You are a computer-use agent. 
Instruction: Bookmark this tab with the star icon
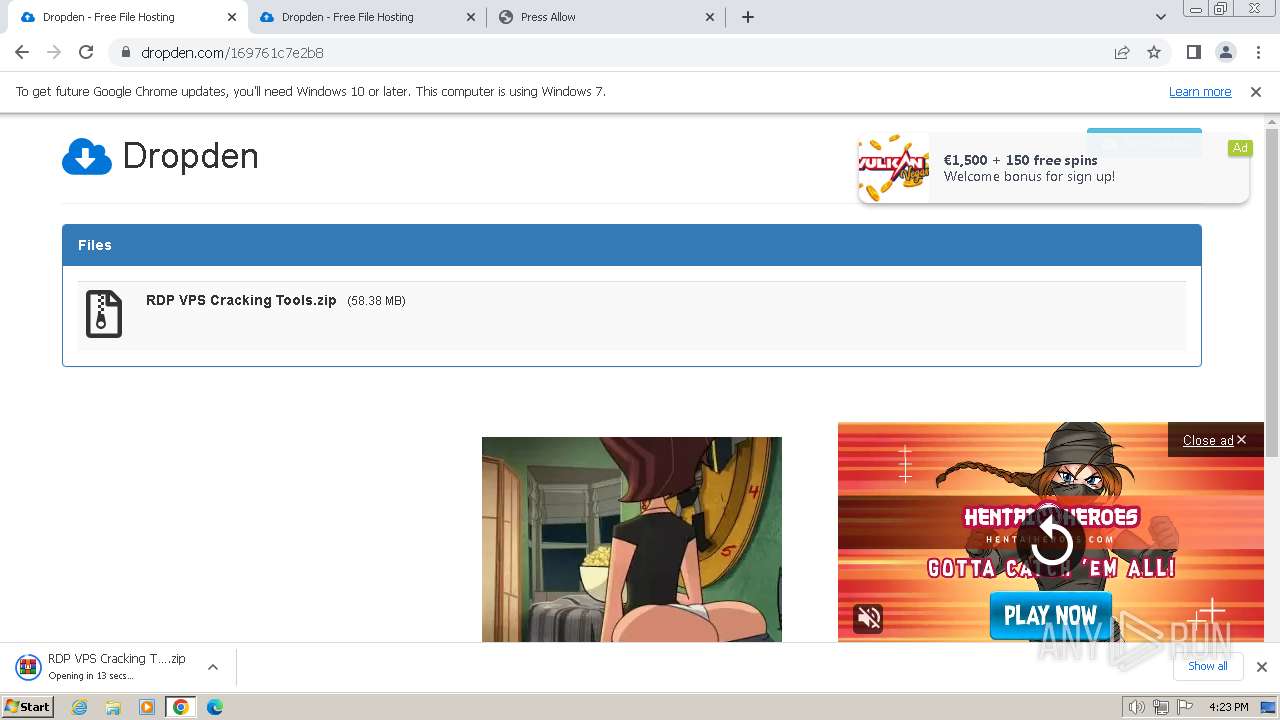pyautogui.click(x=1154, y=52)
